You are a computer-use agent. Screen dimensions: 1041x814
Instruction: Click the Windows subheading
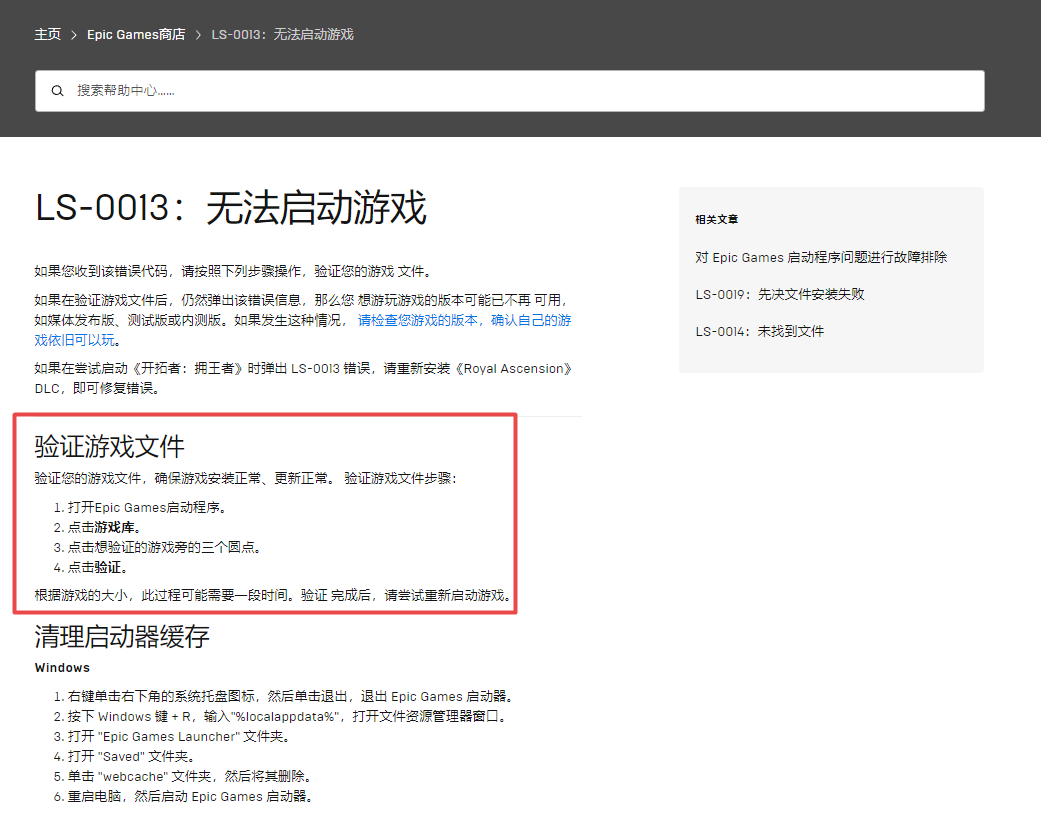tap(62, 668)
